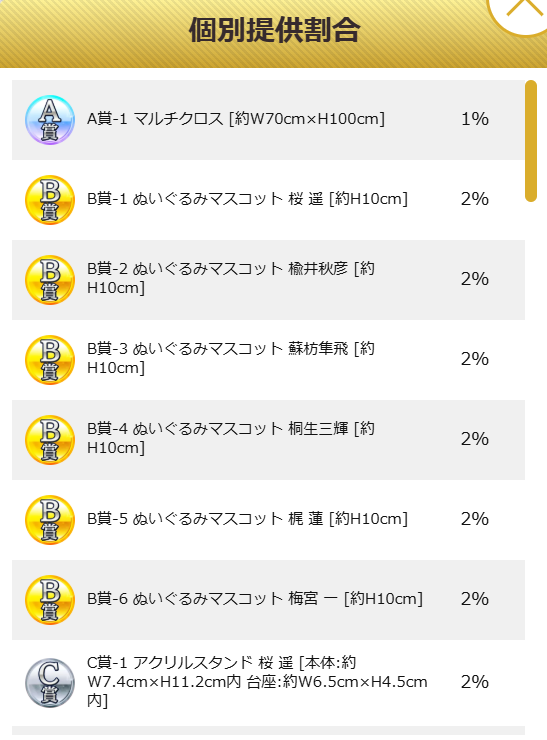Click the B賞 badge beside B賞-6 梅宮 一

(50, 600)
